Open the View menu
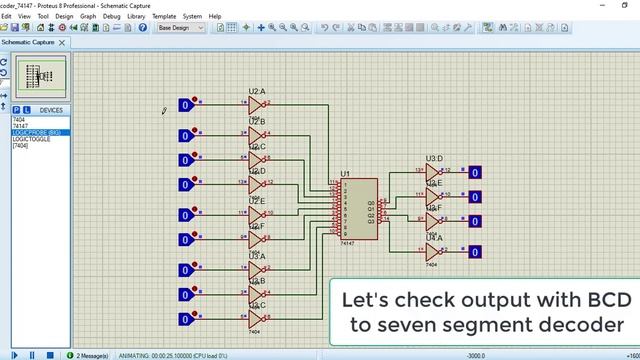 tap(24, 16)
